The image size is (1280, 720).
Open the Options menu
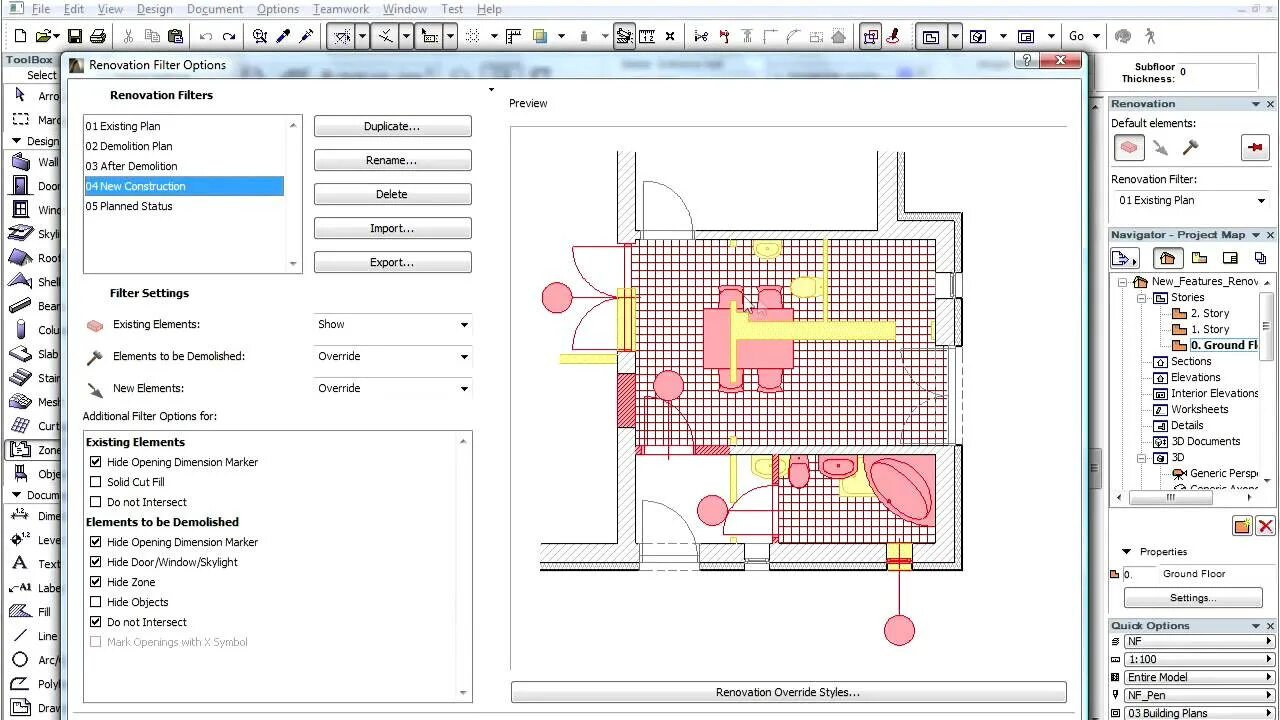pos(277,9)
